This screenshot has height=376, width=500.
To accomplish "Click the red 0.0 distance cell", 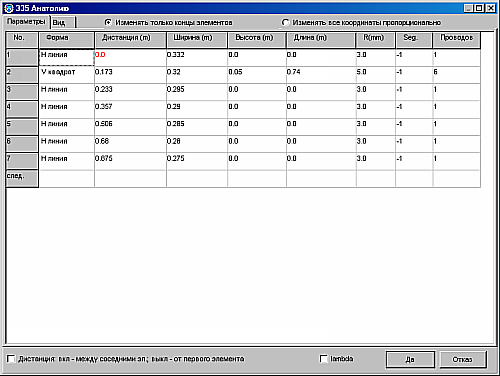I will [130, 57].
